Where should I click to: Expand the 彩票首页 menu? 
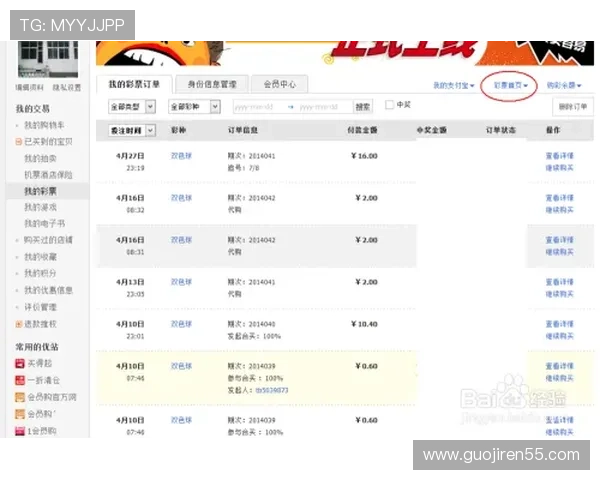click(511, 85)
